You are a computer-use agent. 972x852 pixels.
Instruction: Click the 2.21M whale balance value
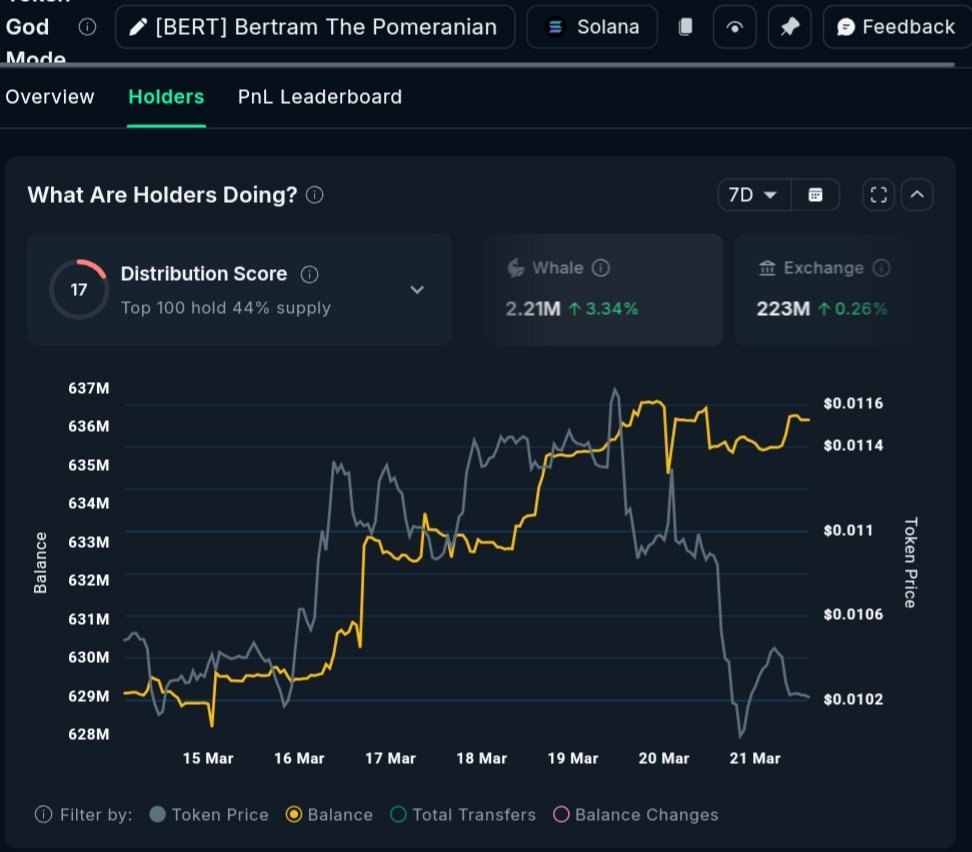533,309
